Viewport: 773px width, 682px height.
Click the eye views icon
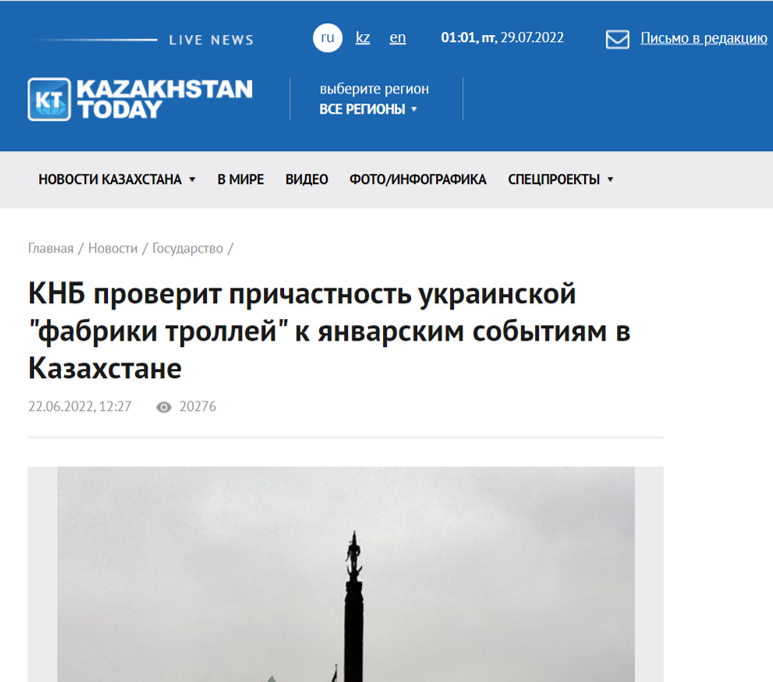click(164, 407)
